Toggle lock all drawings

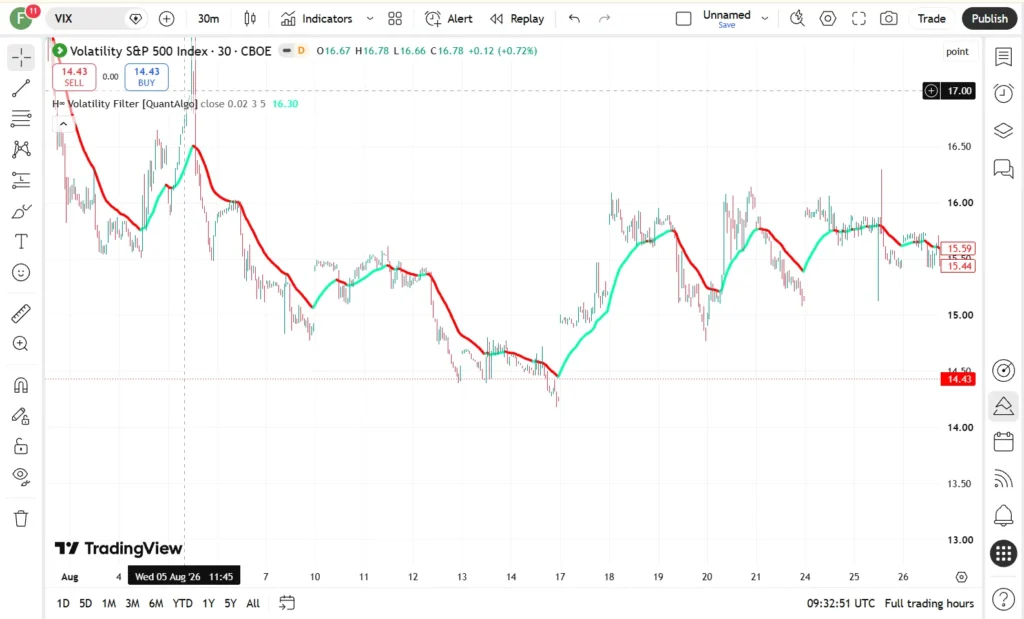(x=21, y=447)
